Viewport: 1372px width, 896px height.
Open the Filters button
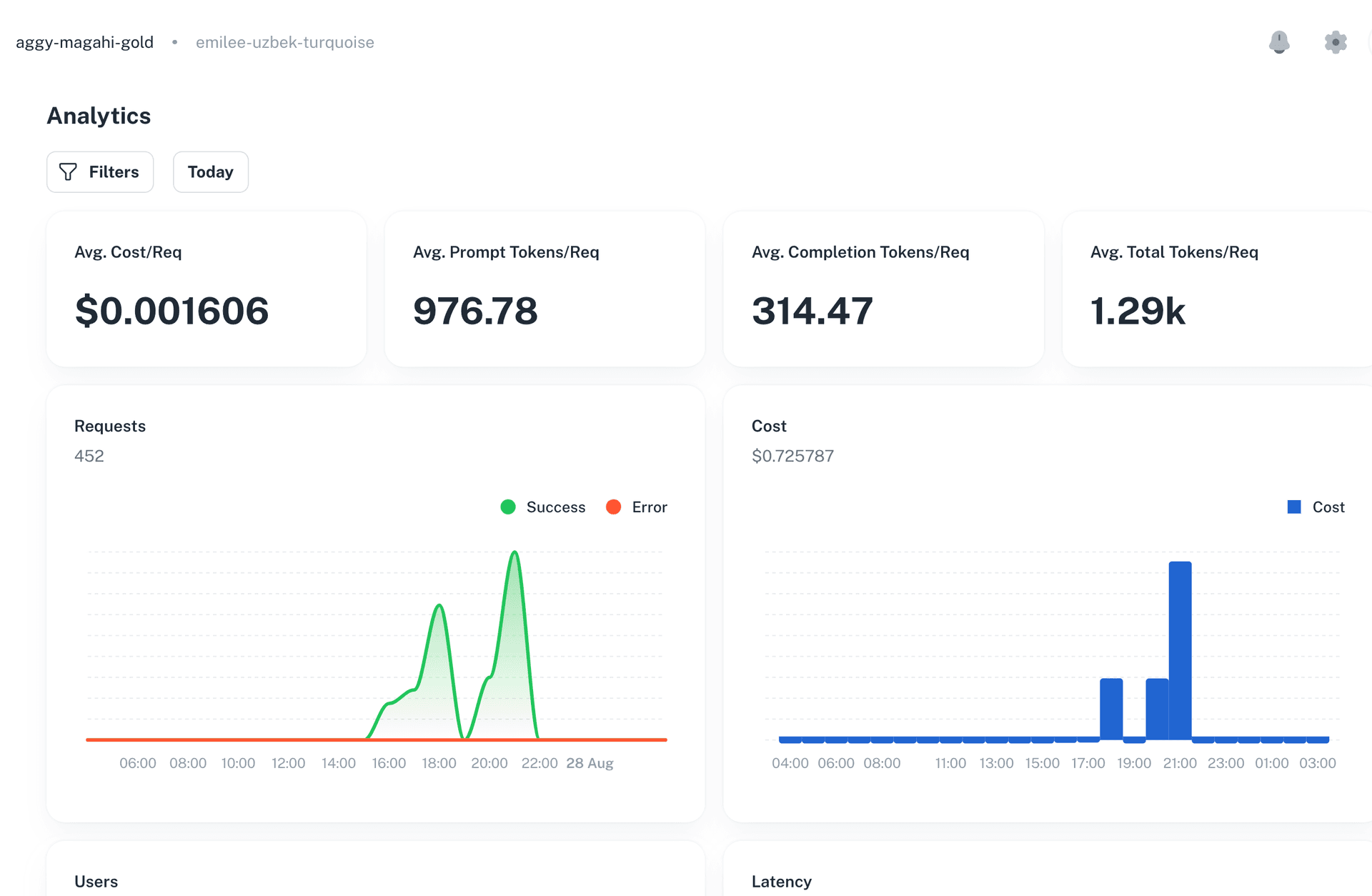click(x=100, y=172)
